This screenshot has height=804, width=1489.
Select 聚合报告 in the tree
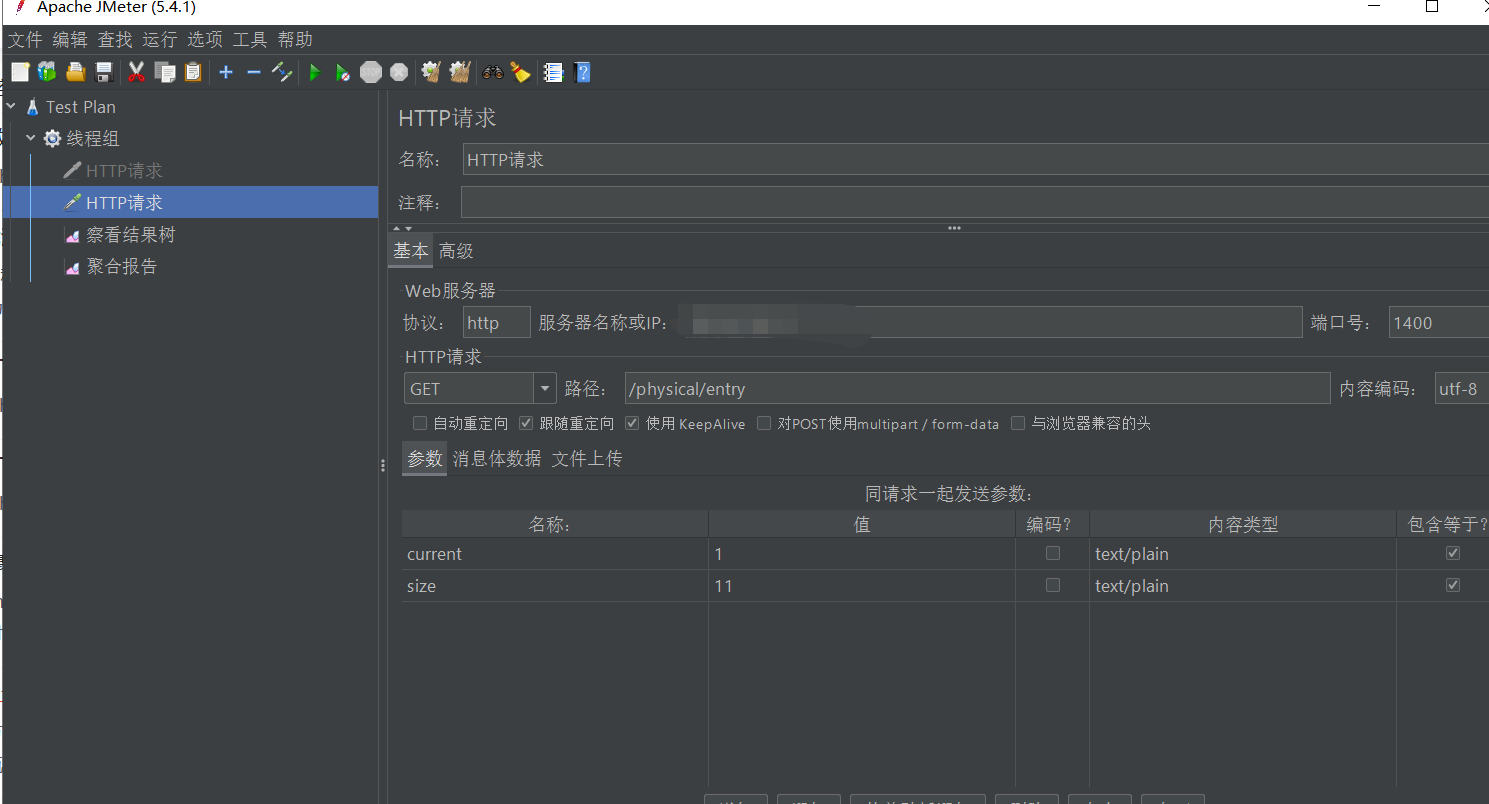click(121, 266)
